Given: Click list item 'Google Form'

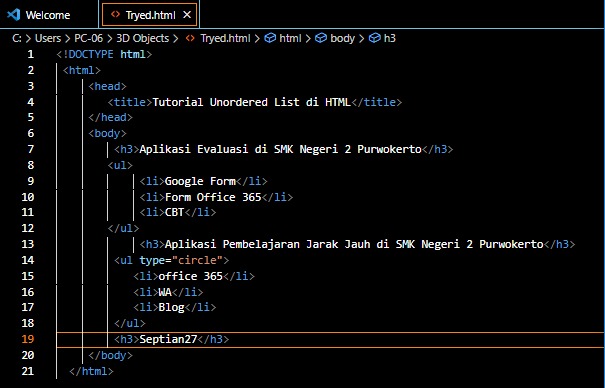Looking at the screenshot, I should pyautogui.click(x=200, y=181).
